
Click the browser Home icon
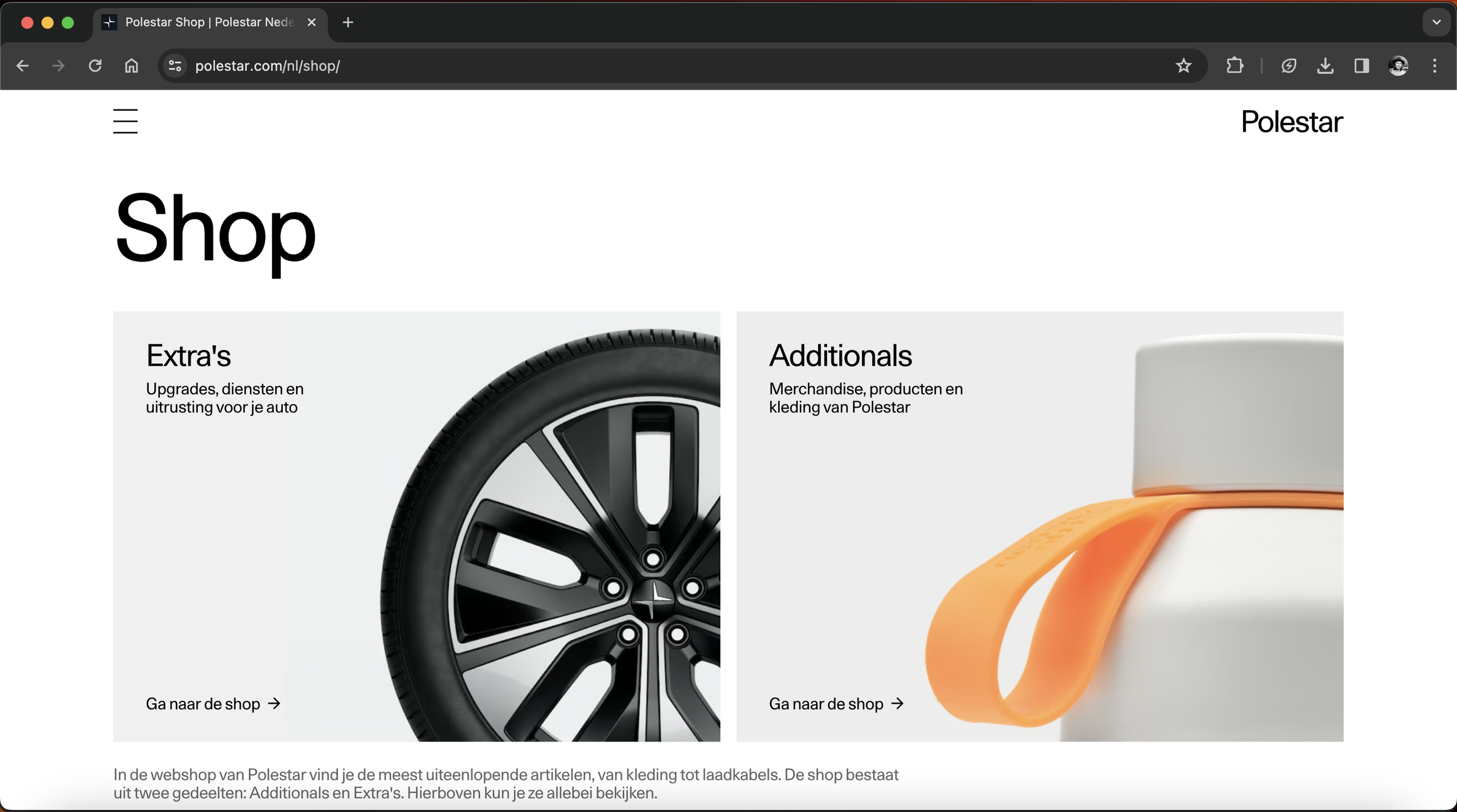(131, 65)
